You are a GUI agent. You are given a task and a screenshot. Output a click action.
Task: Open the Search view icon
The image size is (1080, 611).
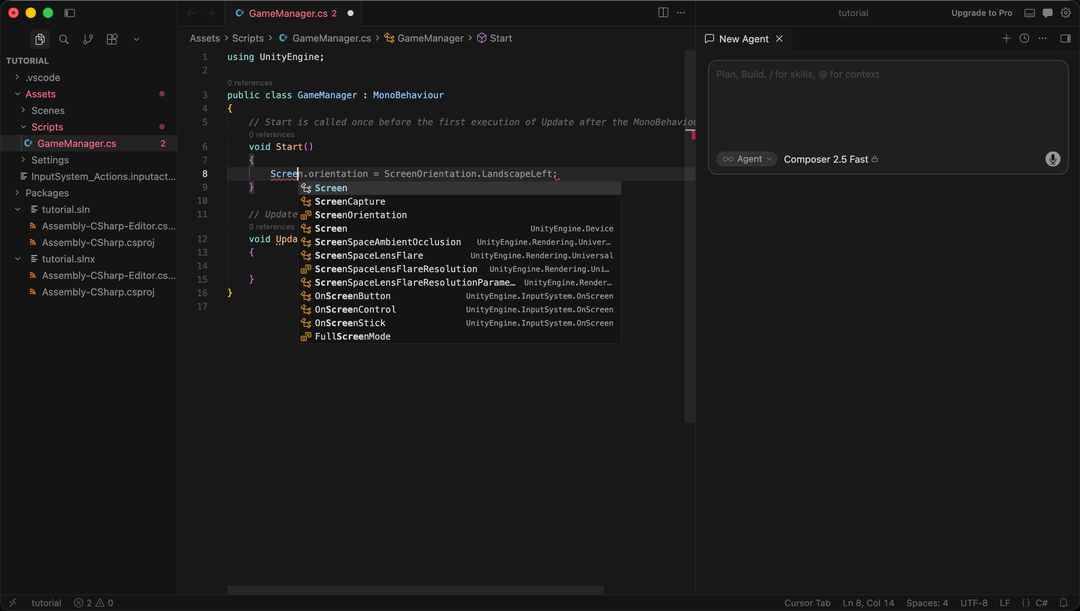(x=64, y=39)
